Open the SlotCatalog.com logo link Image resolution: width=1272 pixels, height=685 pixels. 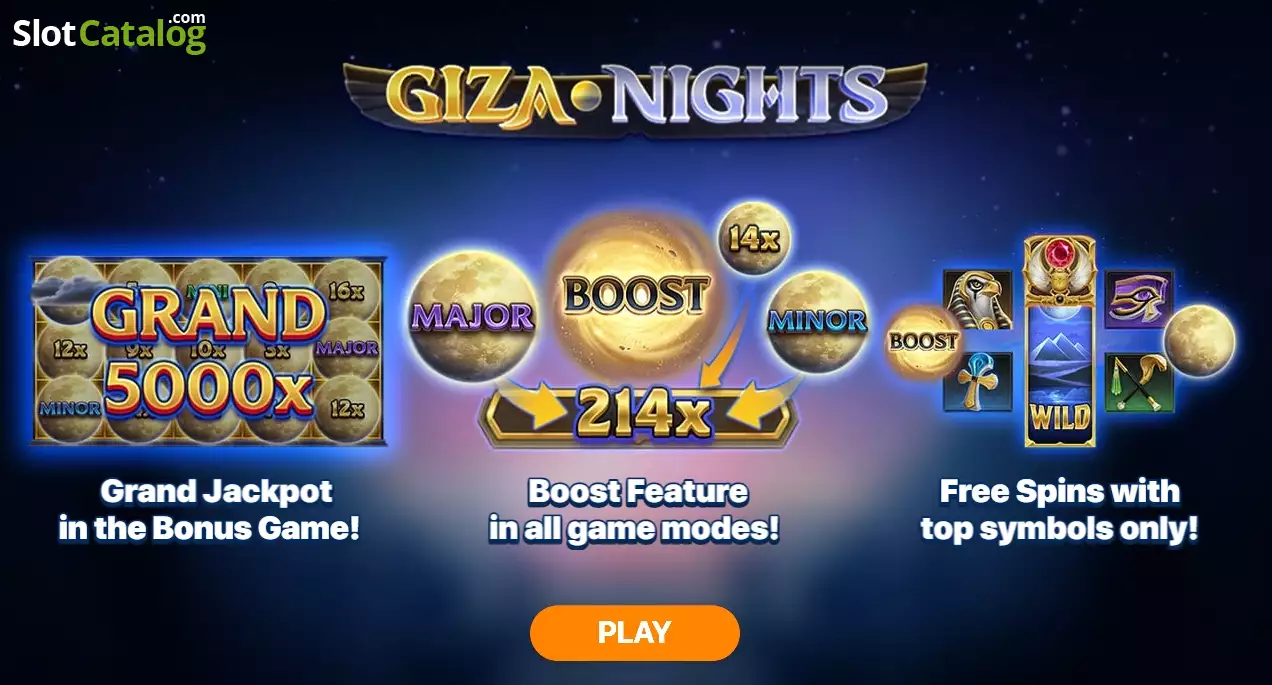110,32
